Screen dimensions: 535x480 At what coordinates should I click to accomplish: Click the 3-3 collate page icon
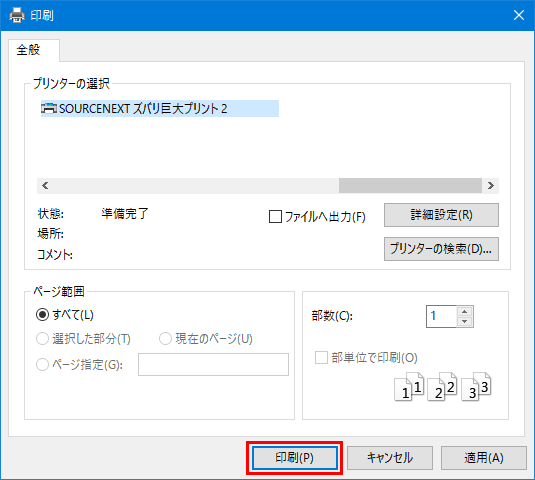pyautogui.click(x=476, y=387)
